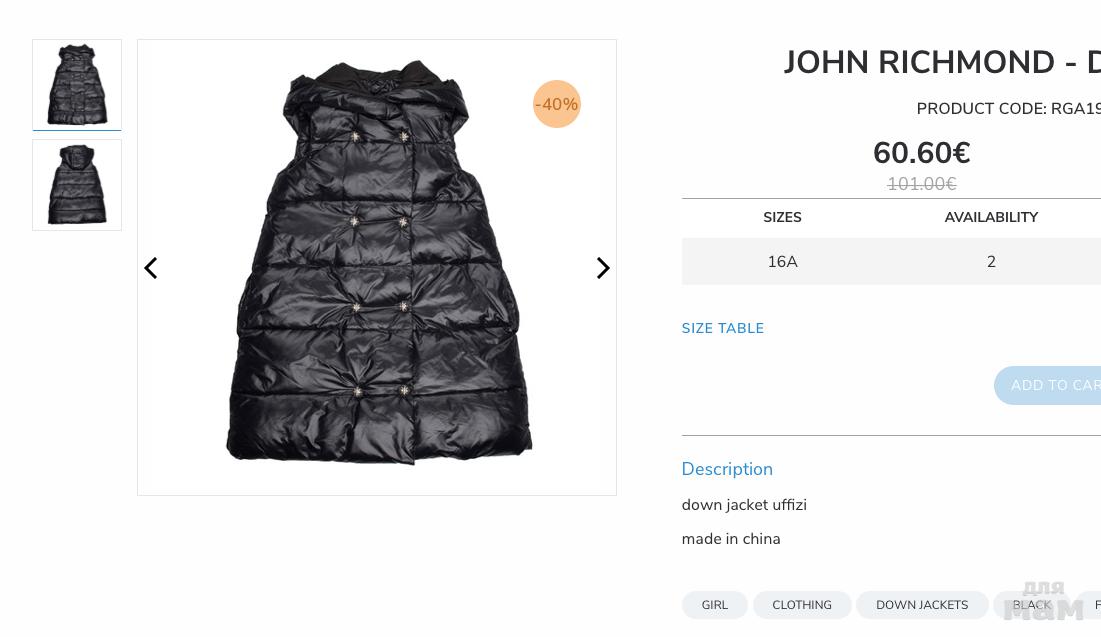The image size is (1101, 637).
Task: Select the back-view vest thumbnail
Action: coord(77,185)
